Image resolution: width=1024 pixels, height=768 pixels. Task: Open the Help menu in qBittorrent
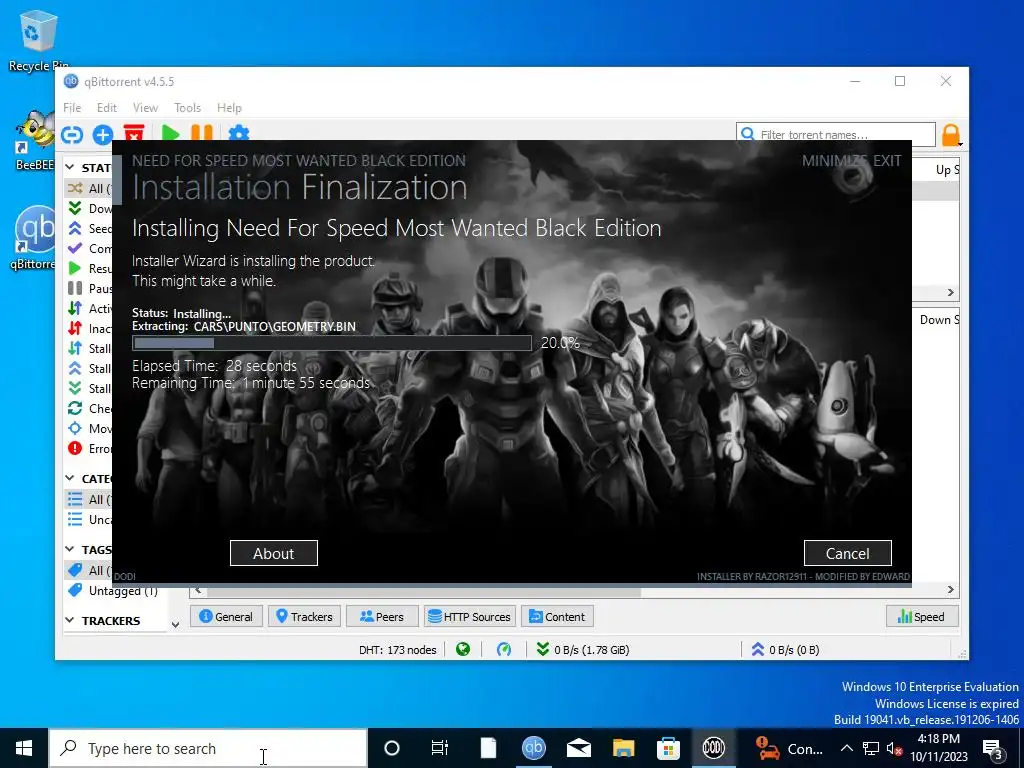coord(229,108)
